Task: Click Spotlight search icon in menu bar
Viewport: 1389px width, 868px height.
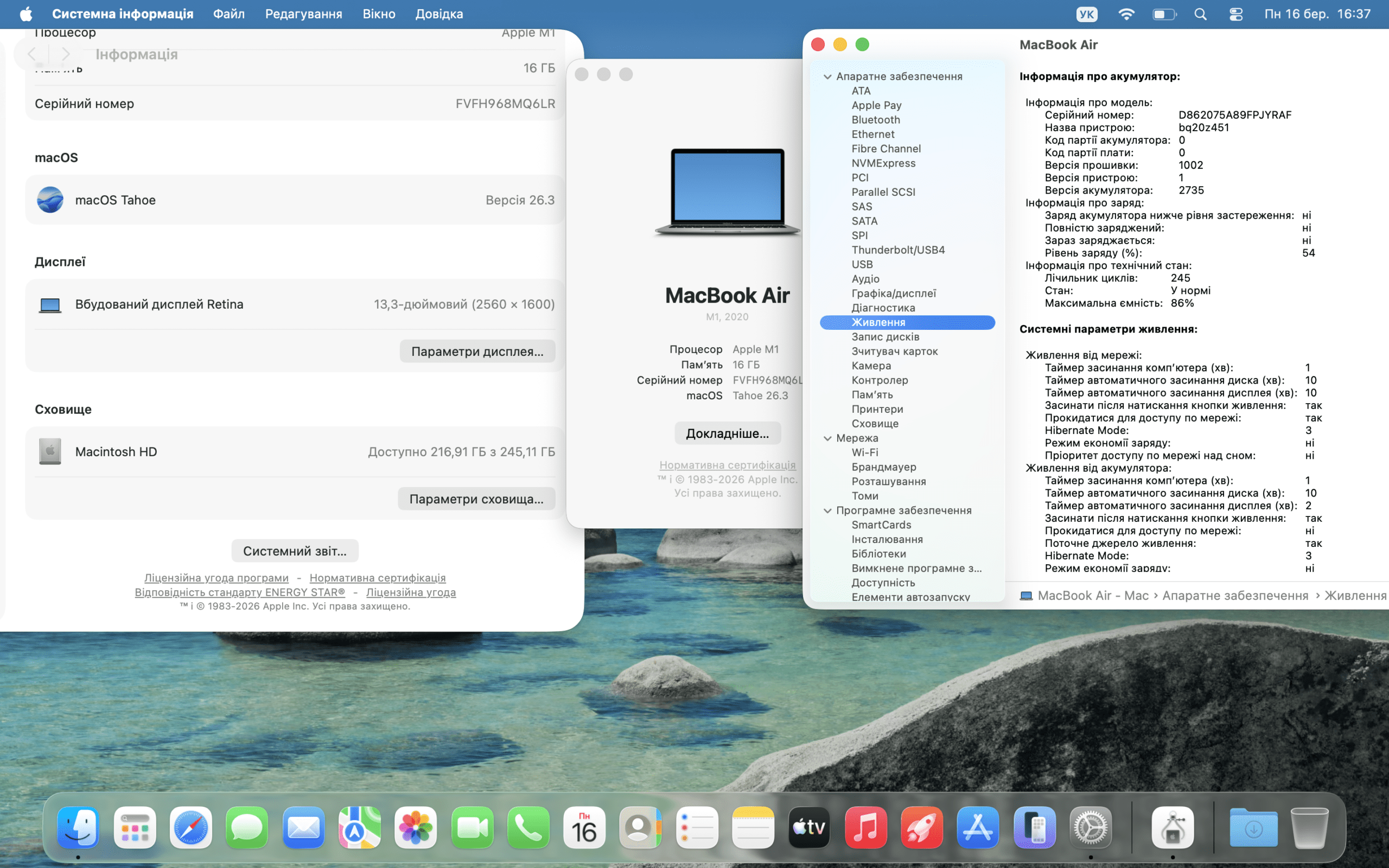Action: click(x=1200, y=14)
